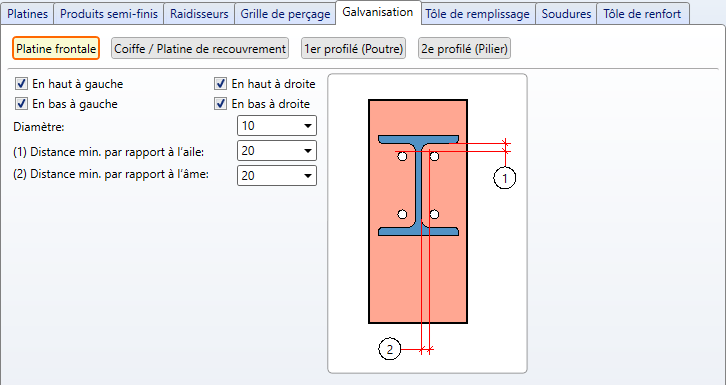The width and height of the screenshot is (726, 385).
Task: Open the Grille de perçage tab
Action: pyautogui.click(x=285, y=14)
